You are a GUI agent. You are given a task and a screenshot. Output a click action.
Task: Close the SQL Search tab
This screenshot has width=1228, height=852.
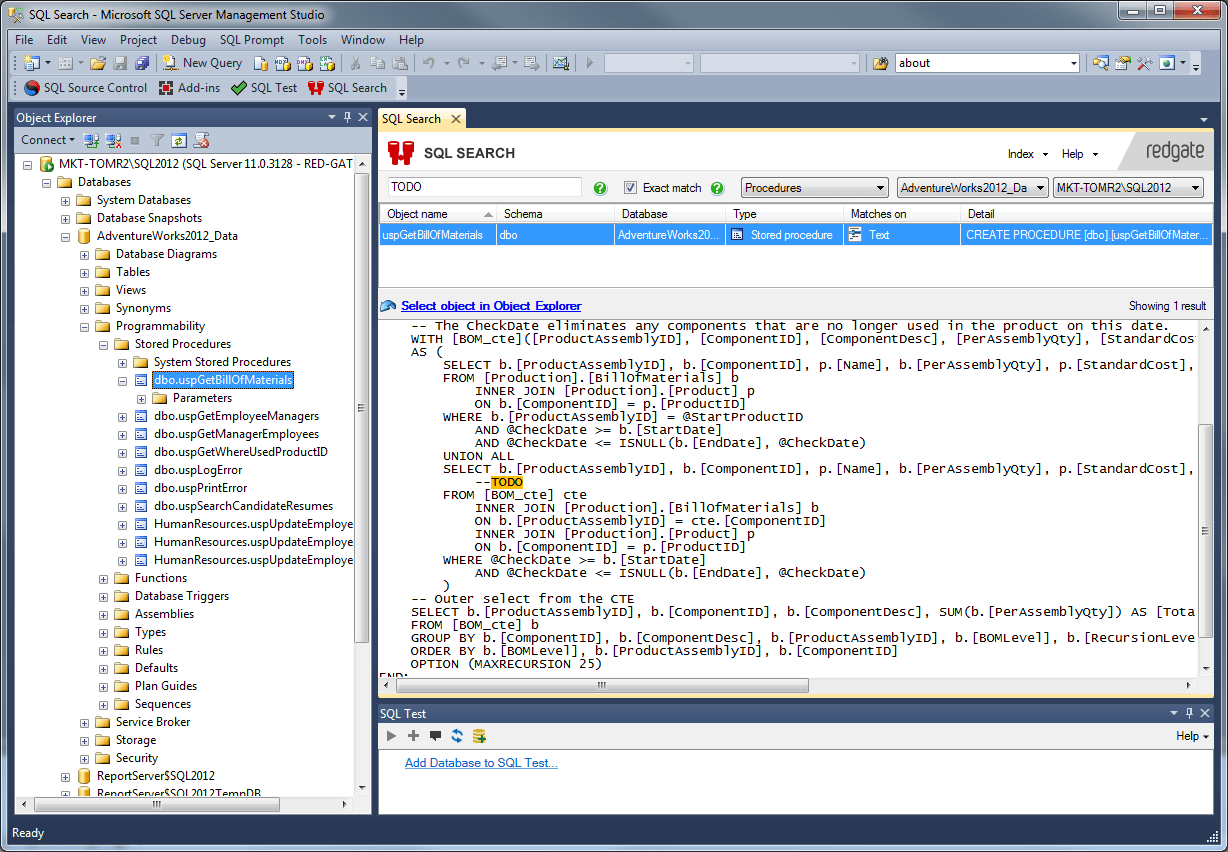(x=455, y=119)
